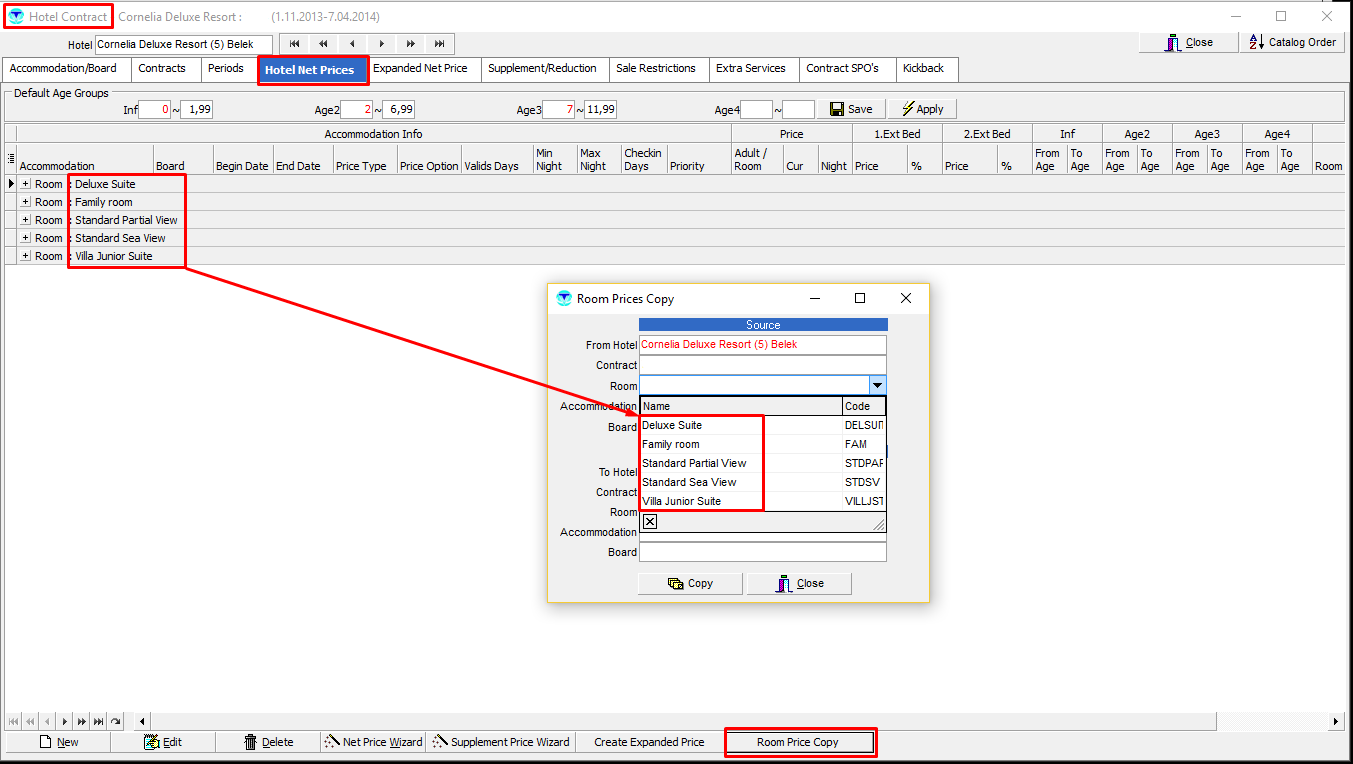Expand the Family room row
Screen dimensions: 1353x764
point(26,202)
